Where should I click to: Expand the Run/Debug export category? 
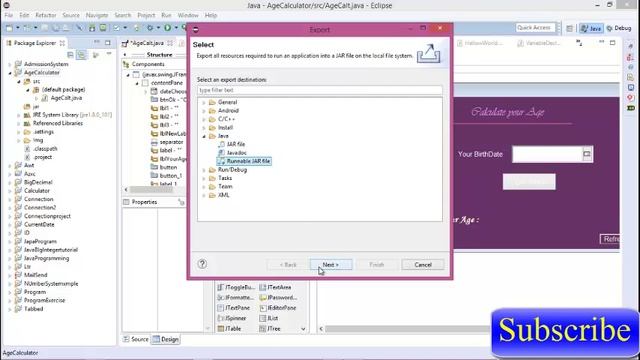[204, 170]
